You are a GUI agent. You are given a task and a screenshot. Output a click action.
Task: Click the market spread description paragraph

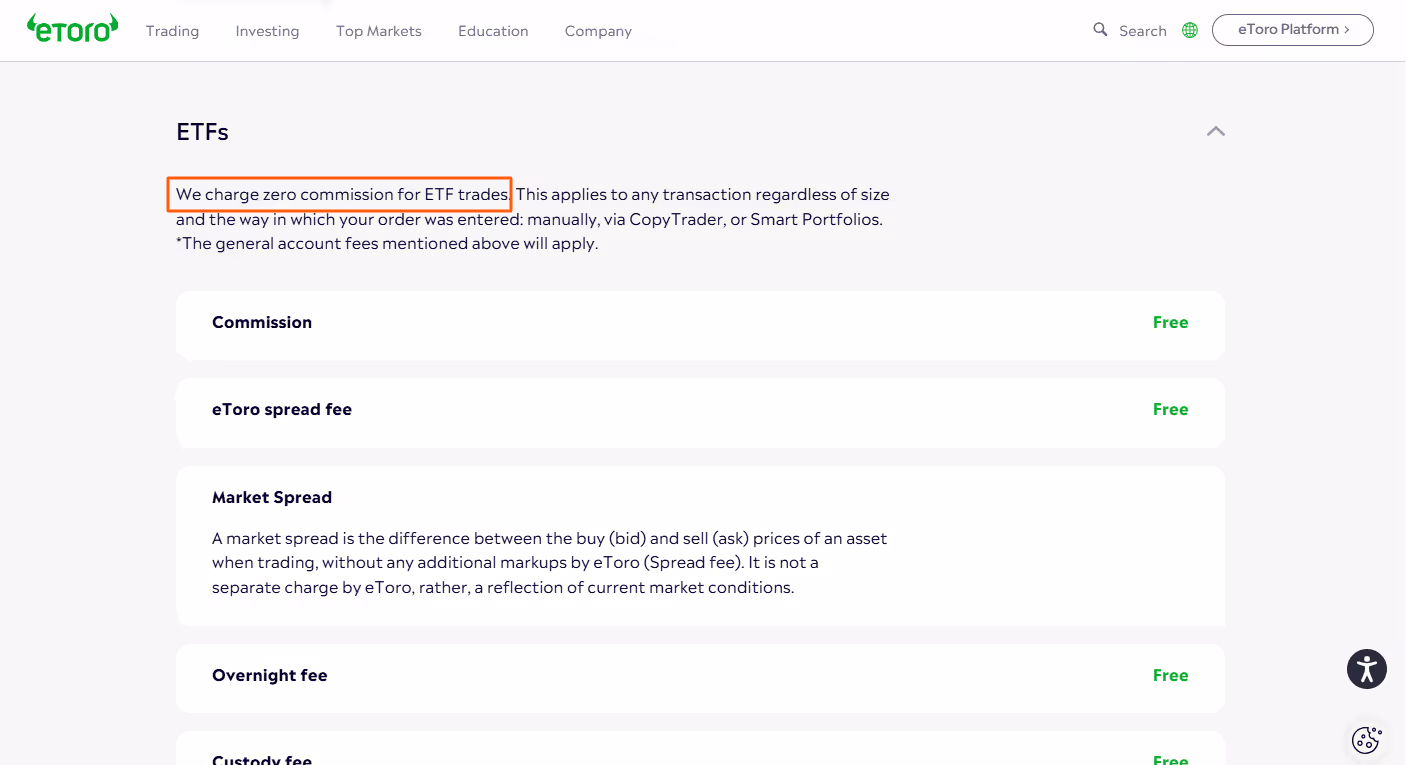tap(549, 563)
